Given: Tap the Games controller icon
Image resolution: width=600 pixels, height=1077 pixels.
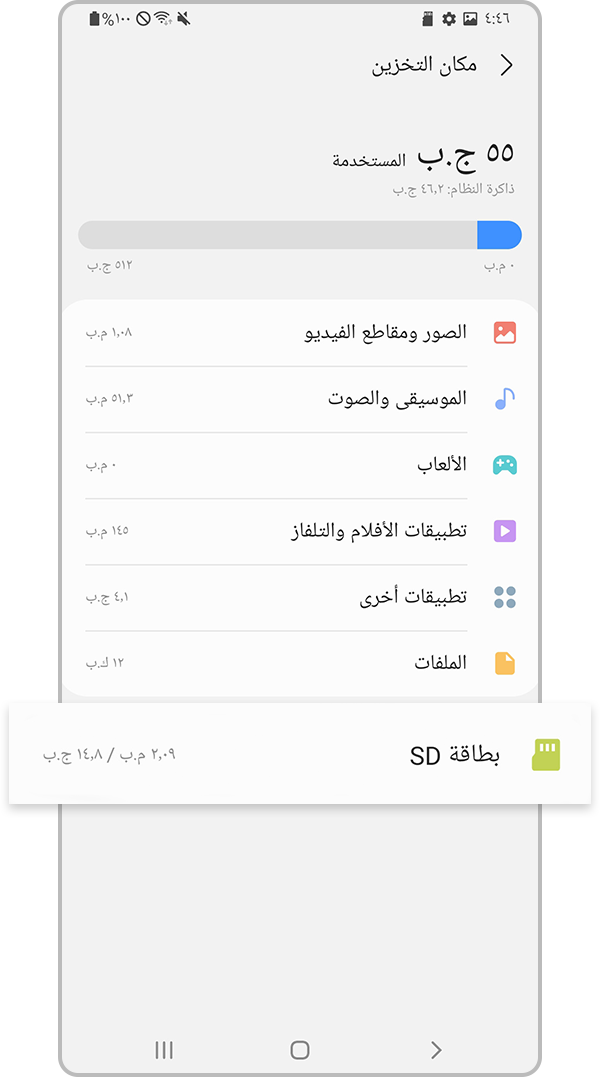Looking at the screenshot, I should click(504, 463).
